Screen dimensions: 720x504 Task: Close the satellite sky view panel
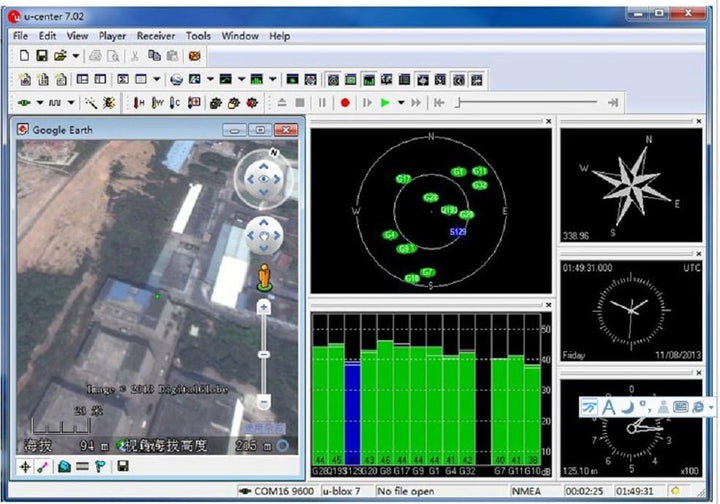[x=548, y=121]
